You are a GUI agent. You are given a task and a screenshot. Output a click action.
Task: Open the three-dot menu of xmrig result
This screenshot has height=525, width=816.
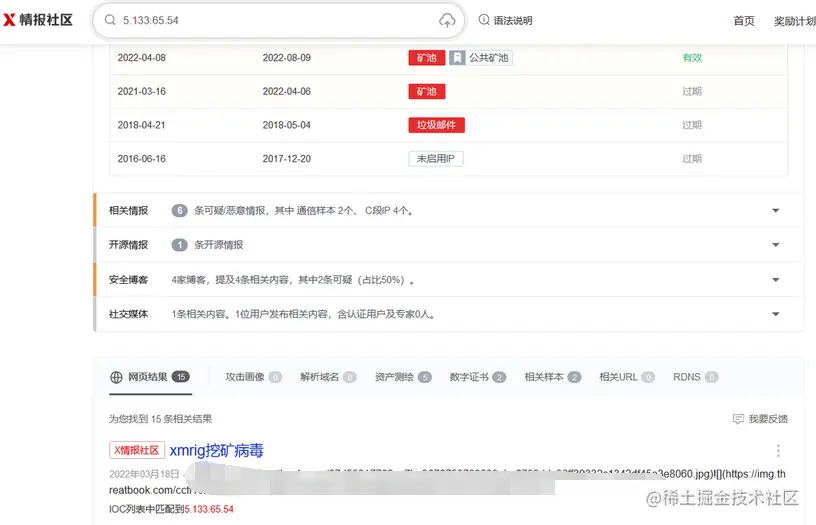[778, 451]
